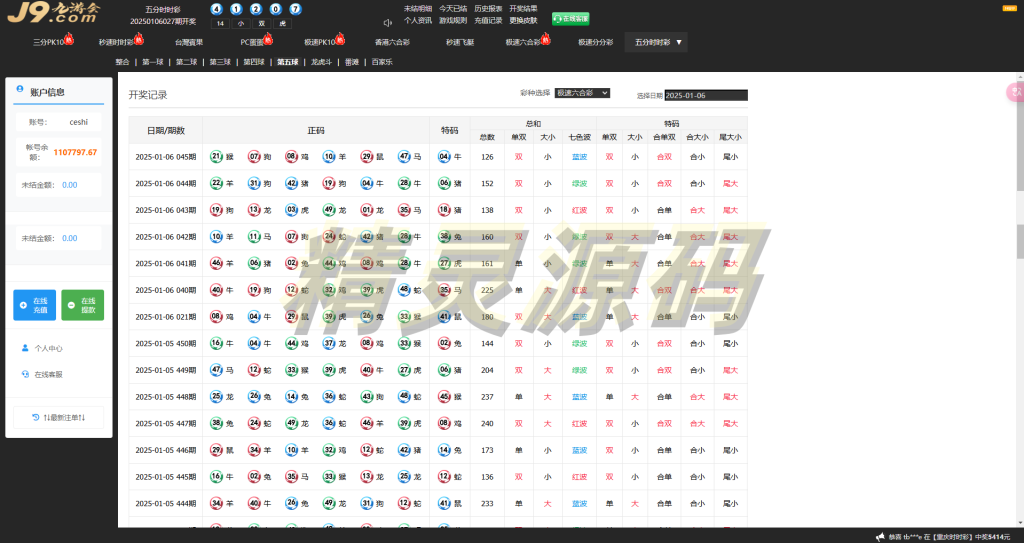Open the 今天已结 link

point(453,9)
